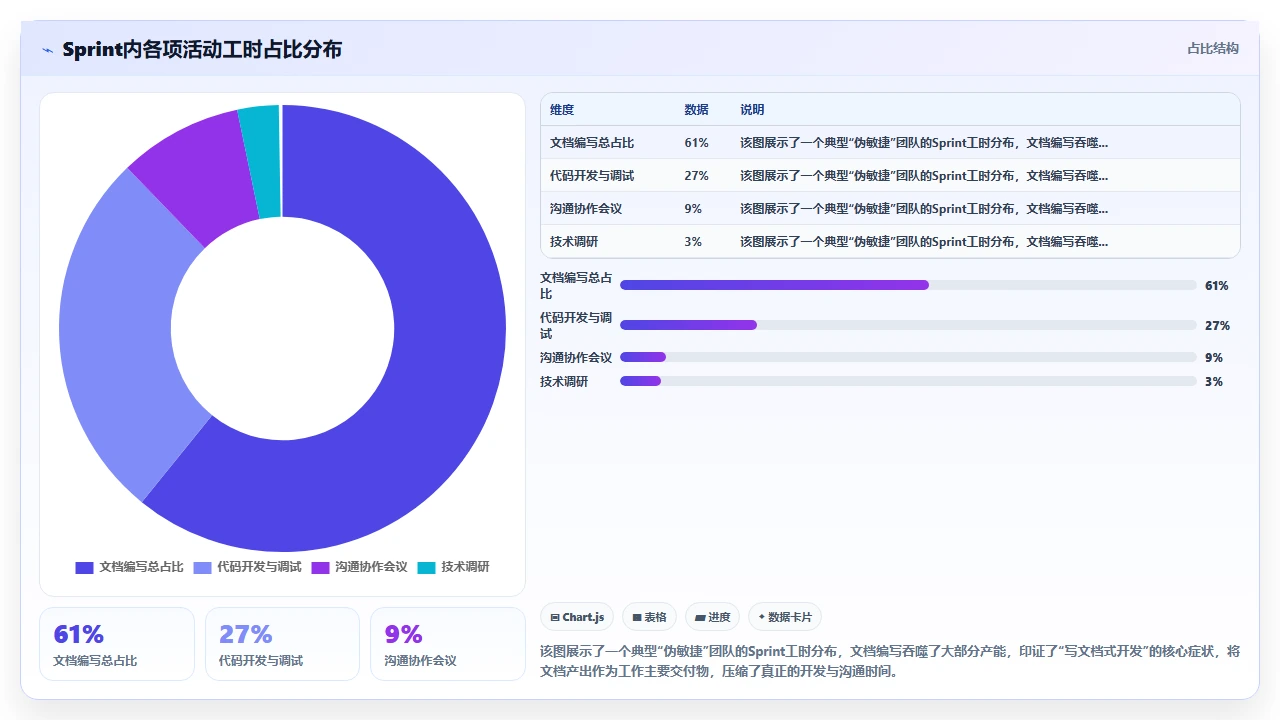
Task: Select the 表格 chip
Action: pyautogui.click(x=649, y=617)
